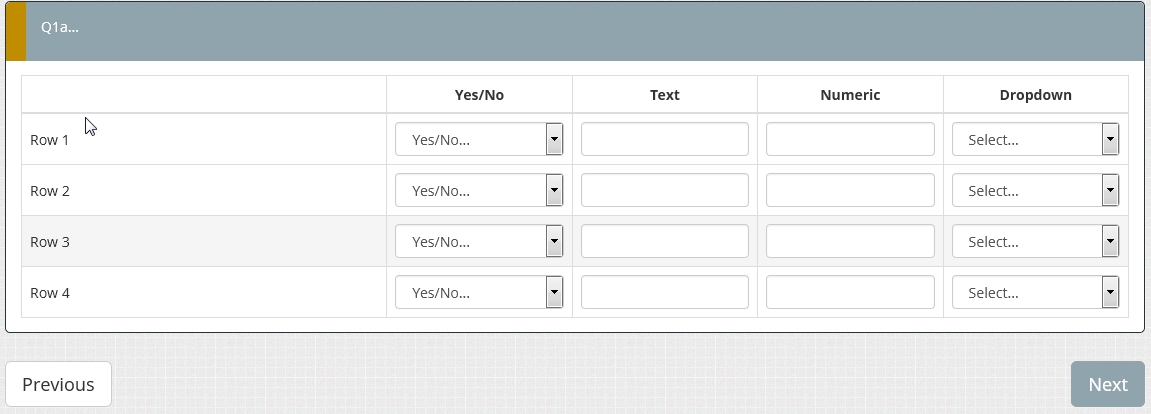1151x414 pixels.
Task: Click the Numeric input in Row 1
Action: pyautogui.click(x=850, y=140)
